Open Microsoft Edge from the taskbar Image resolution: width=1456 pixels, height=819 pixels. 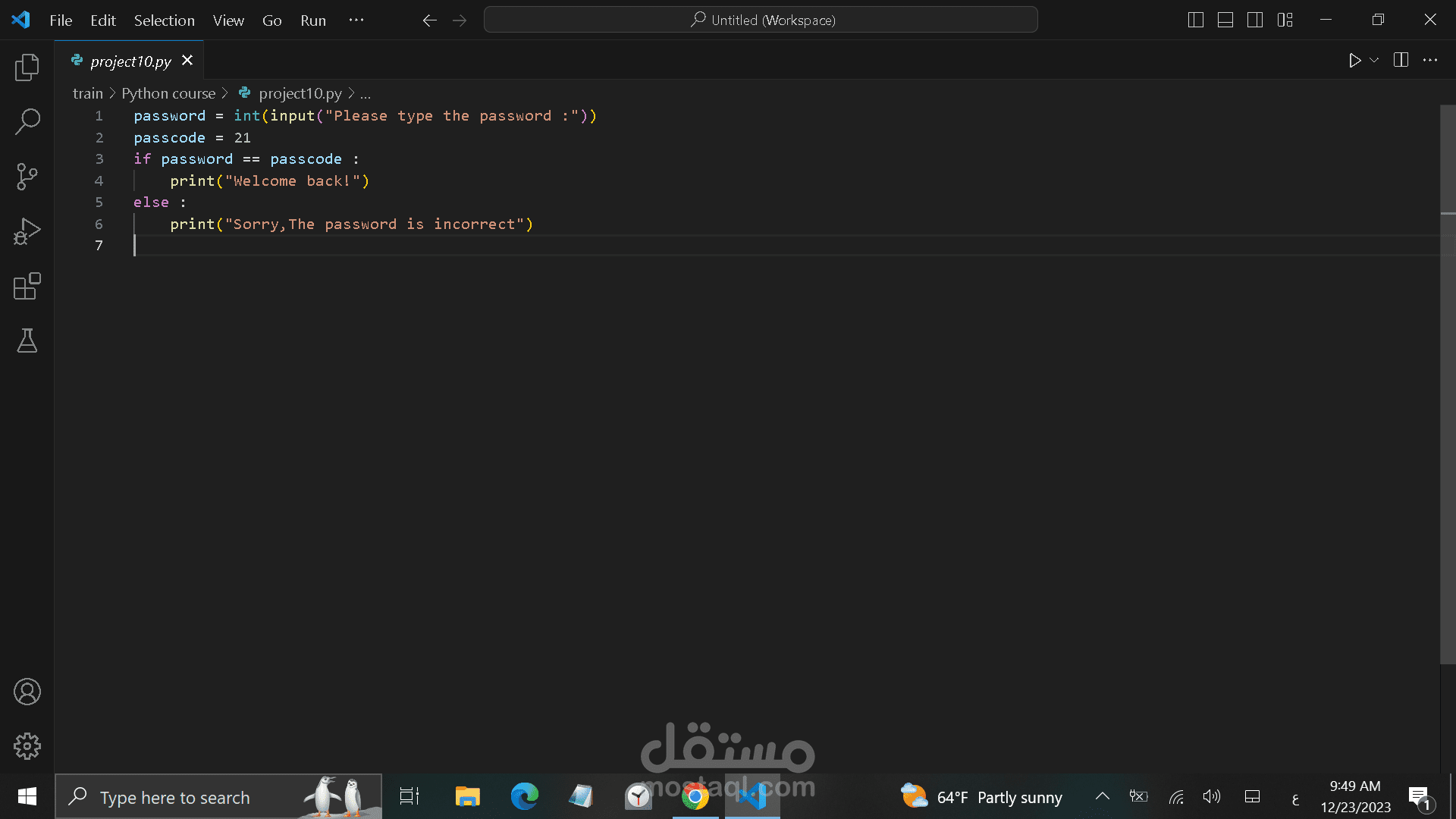[524, 796]
